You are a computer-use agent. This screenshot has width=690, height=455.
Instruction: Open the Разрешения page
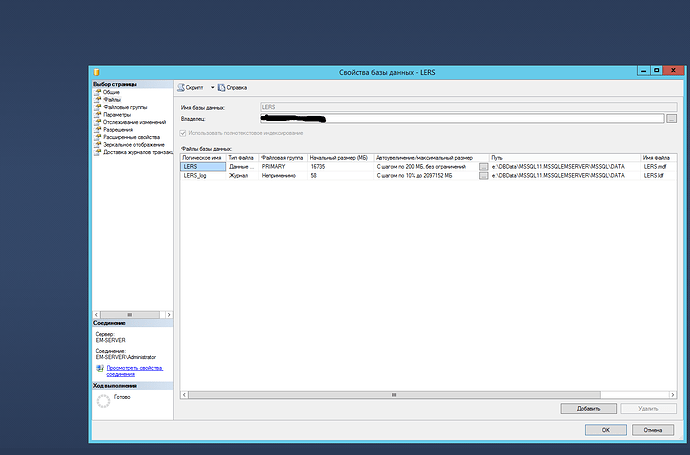117,129
